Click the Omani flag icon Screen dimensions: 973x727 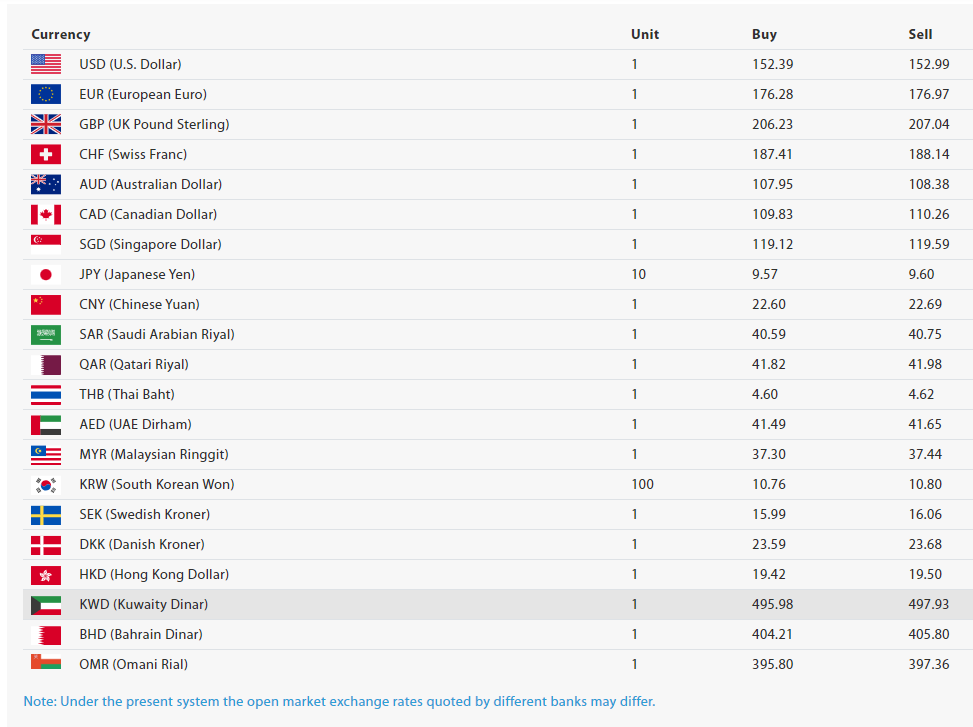pyautogui.click(x=46, y=662)
